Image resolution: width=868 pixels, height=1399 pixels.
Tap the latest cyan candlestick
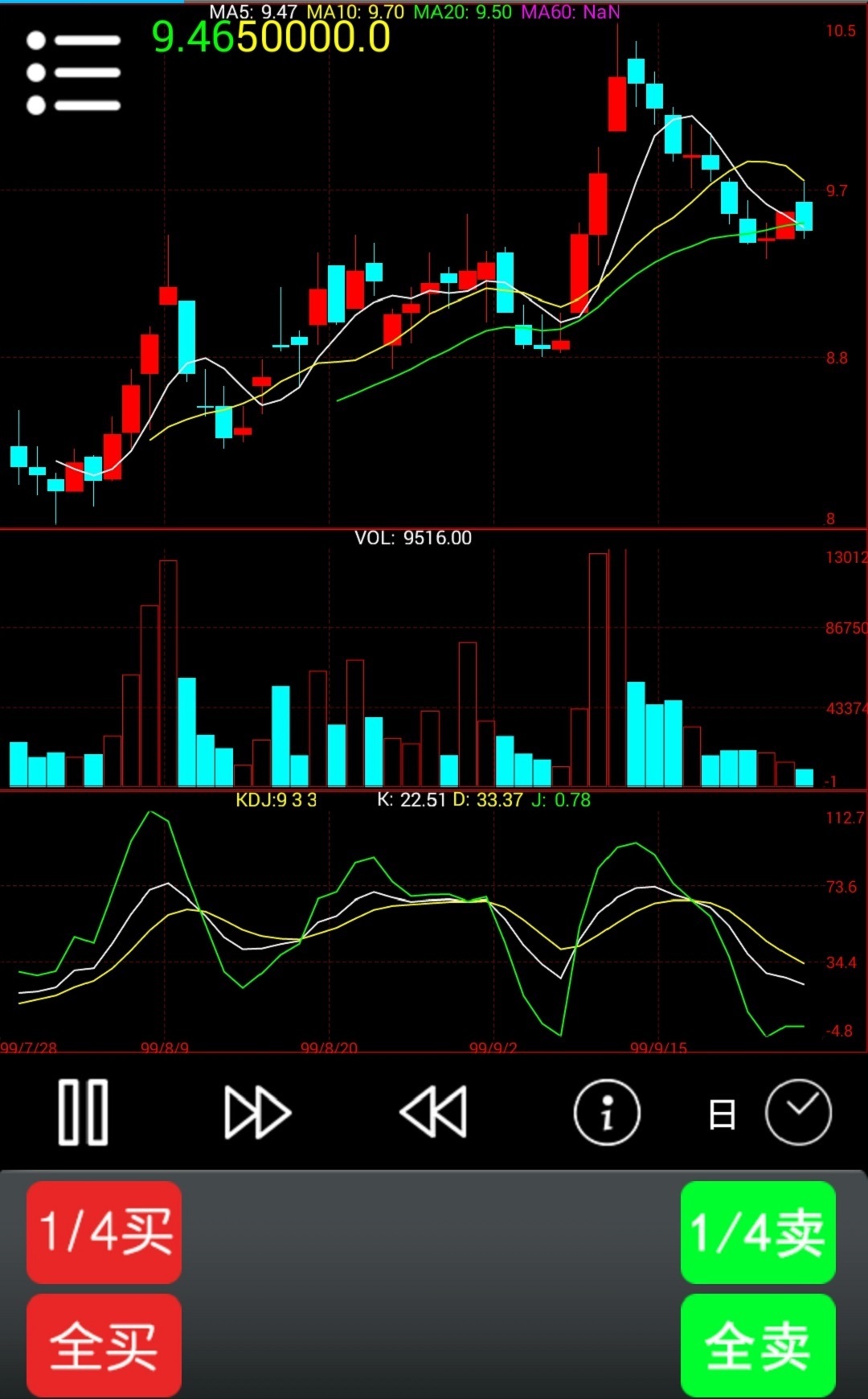tap(804, 215)
